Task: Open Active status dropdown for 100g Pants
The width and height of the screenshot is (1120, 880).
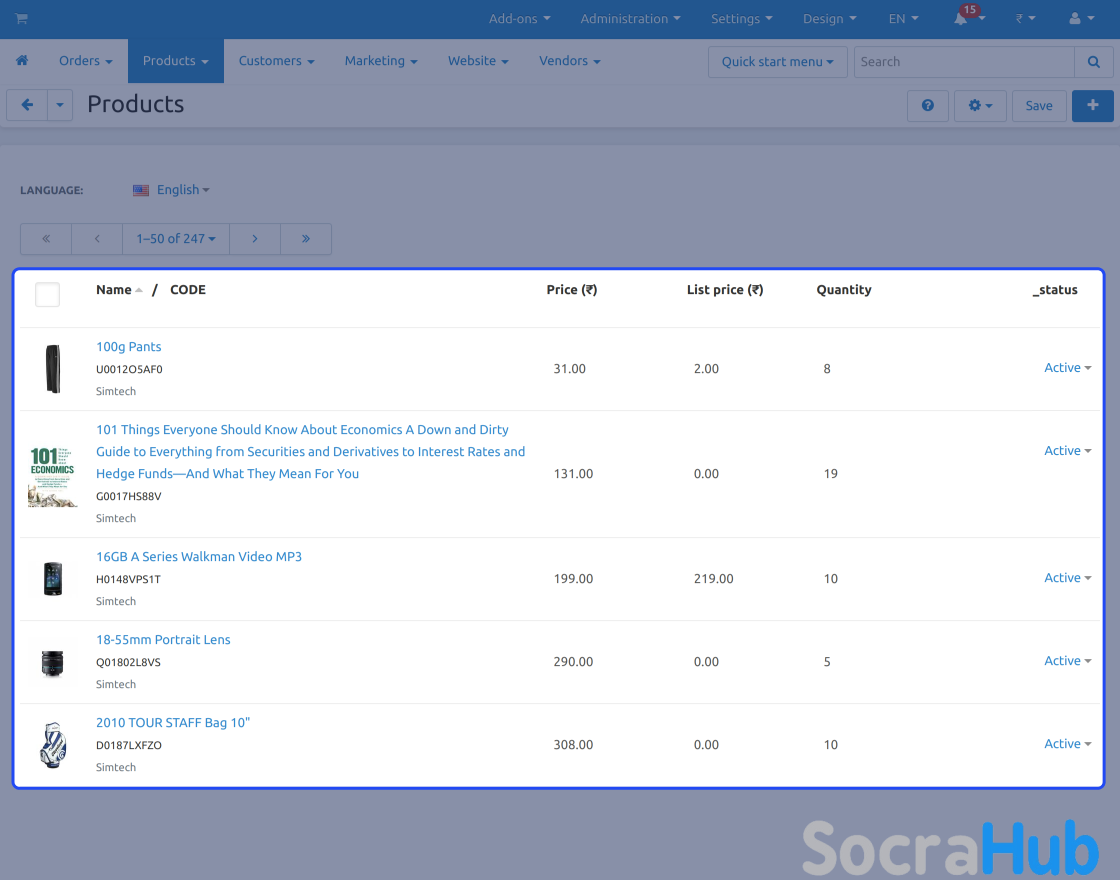Action: (1067, 368)
